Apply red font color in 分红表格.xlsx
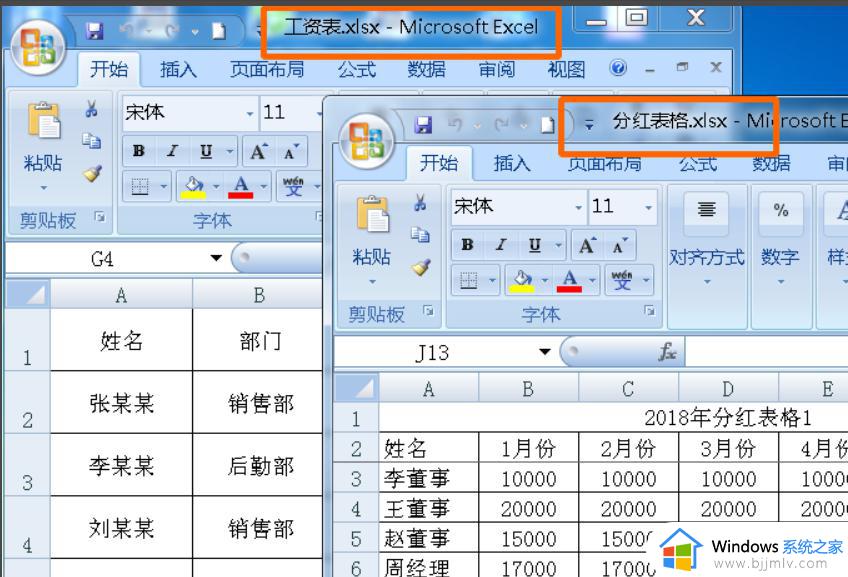The image size is (848, 577). tap(569, 280)
